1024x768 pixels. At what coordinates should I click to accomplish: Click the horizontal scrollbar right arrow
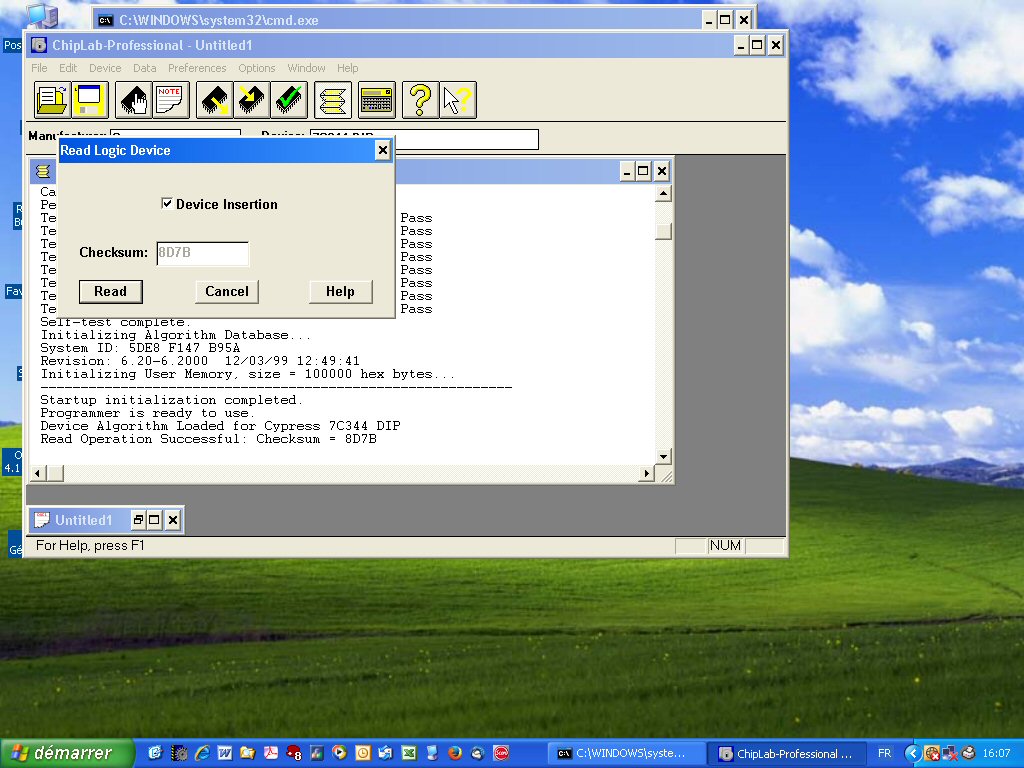647,473
